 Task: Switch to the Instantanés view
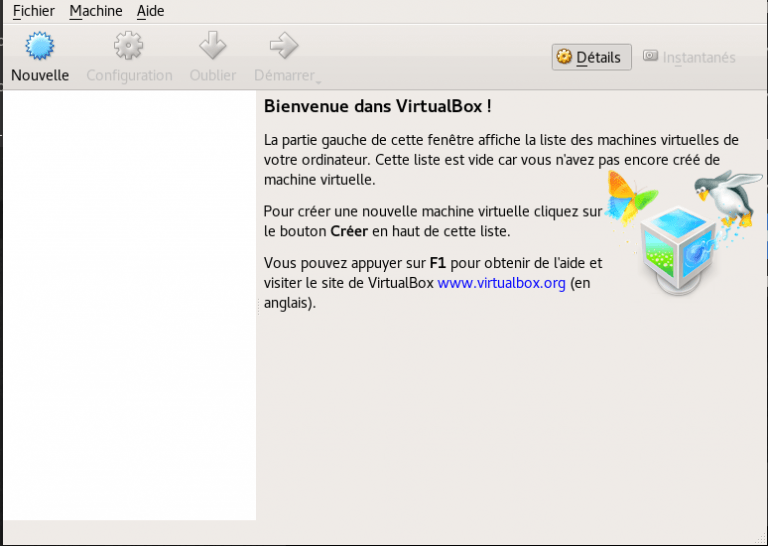pyautogui.click(x=688, y=57)
